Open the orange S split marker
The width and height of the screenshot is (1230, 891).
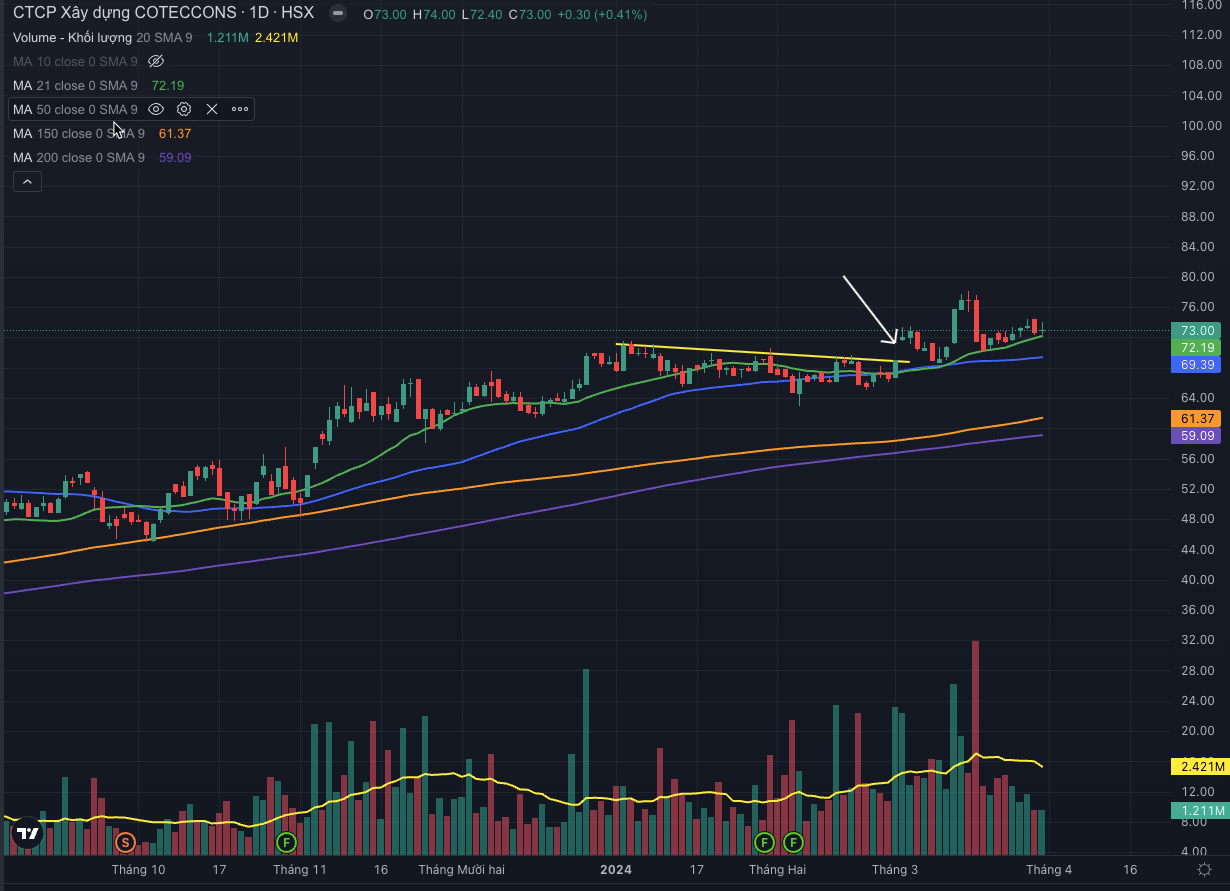click(125, 843)
